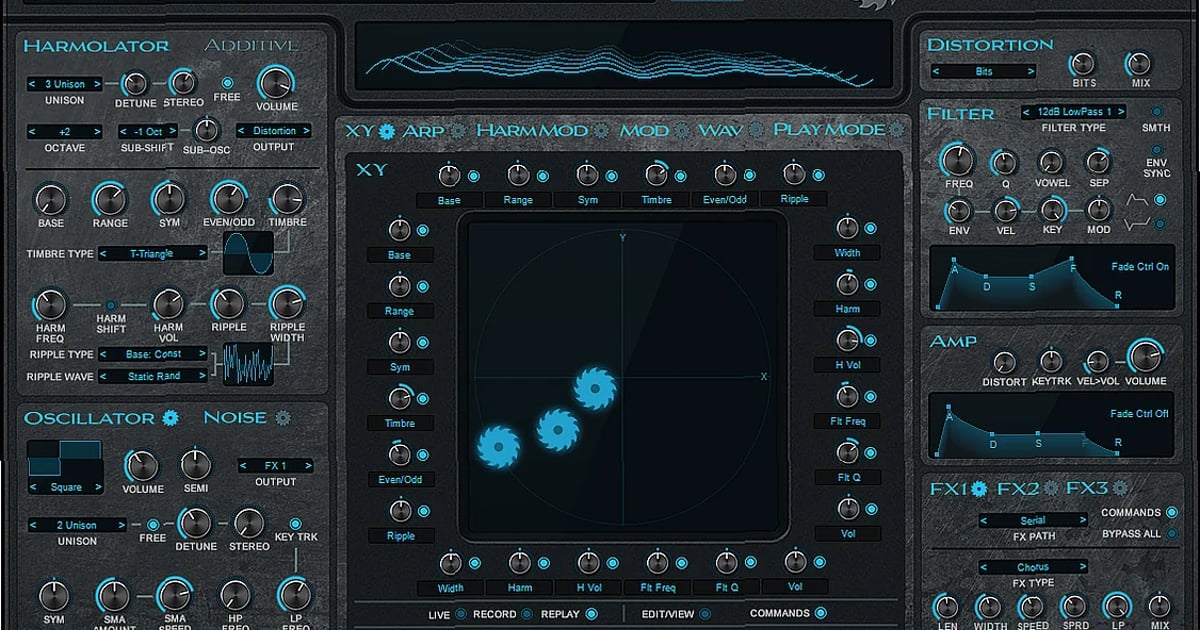Change the Chorus FX Type dropdown
The image size is (1200, 630).
1034,566
